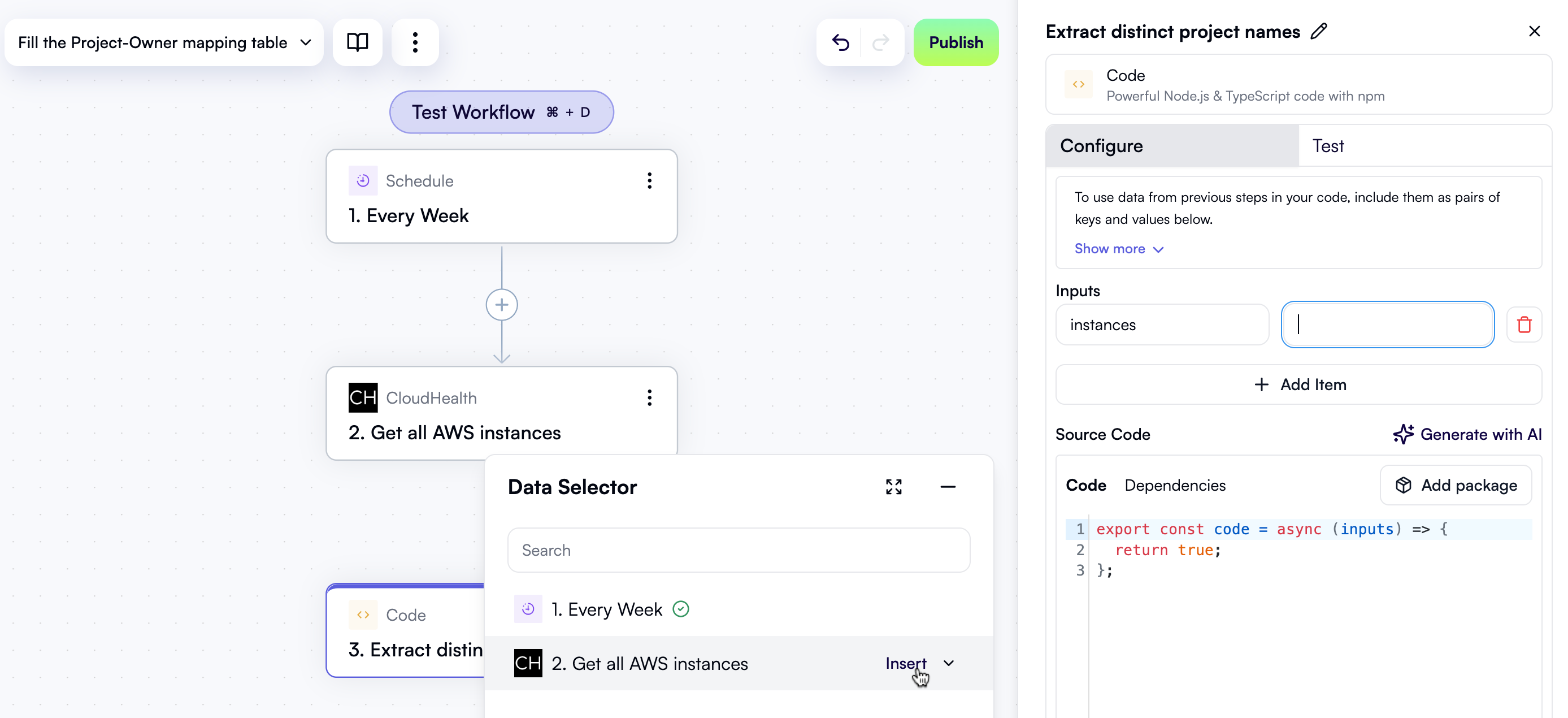1568x718 pixels.
Task: Click the Data Selector search field
Action: pyautogui.click(x=739, y=550)
